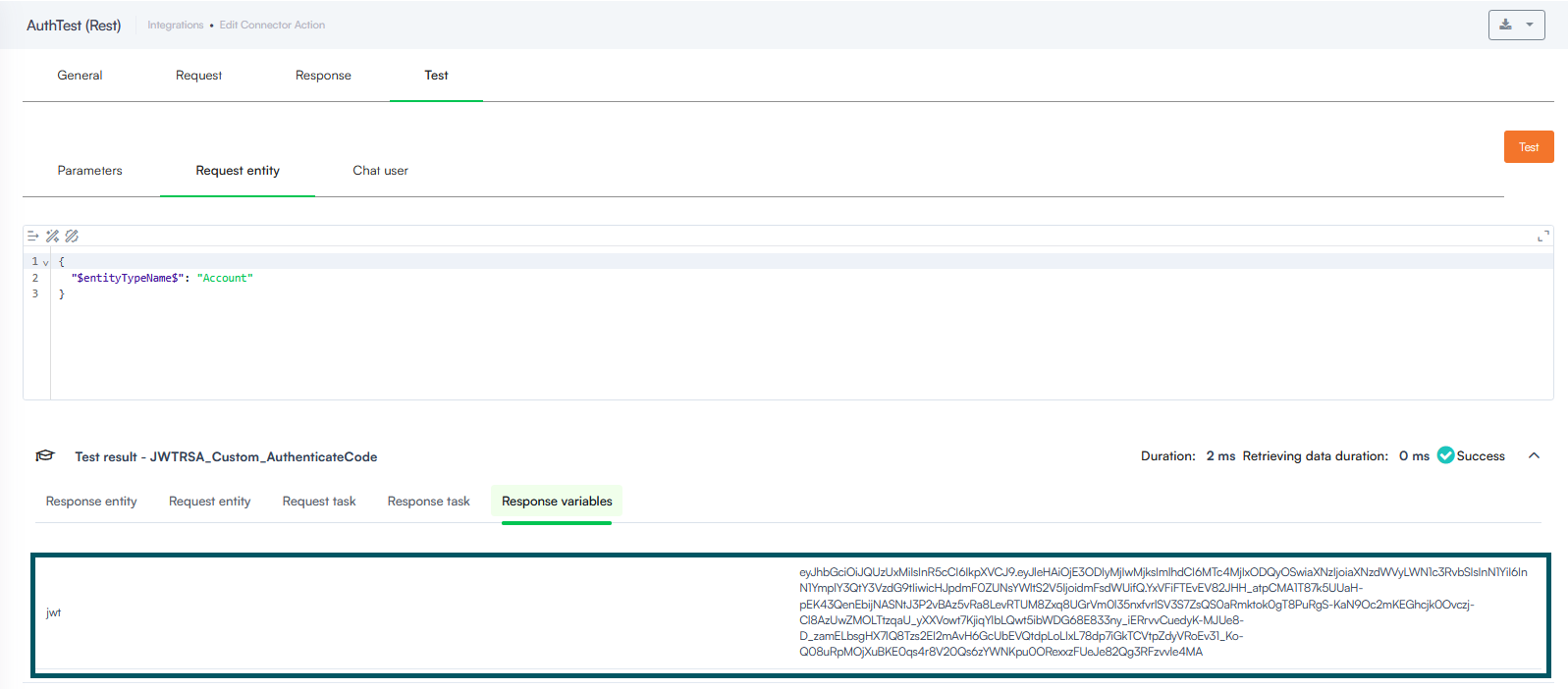Viewport: 1568px width, 689px height.
Task: Click the Test result JWTRSA_Custom_AuthenticateCode heading
Action: tap(226, 456)
